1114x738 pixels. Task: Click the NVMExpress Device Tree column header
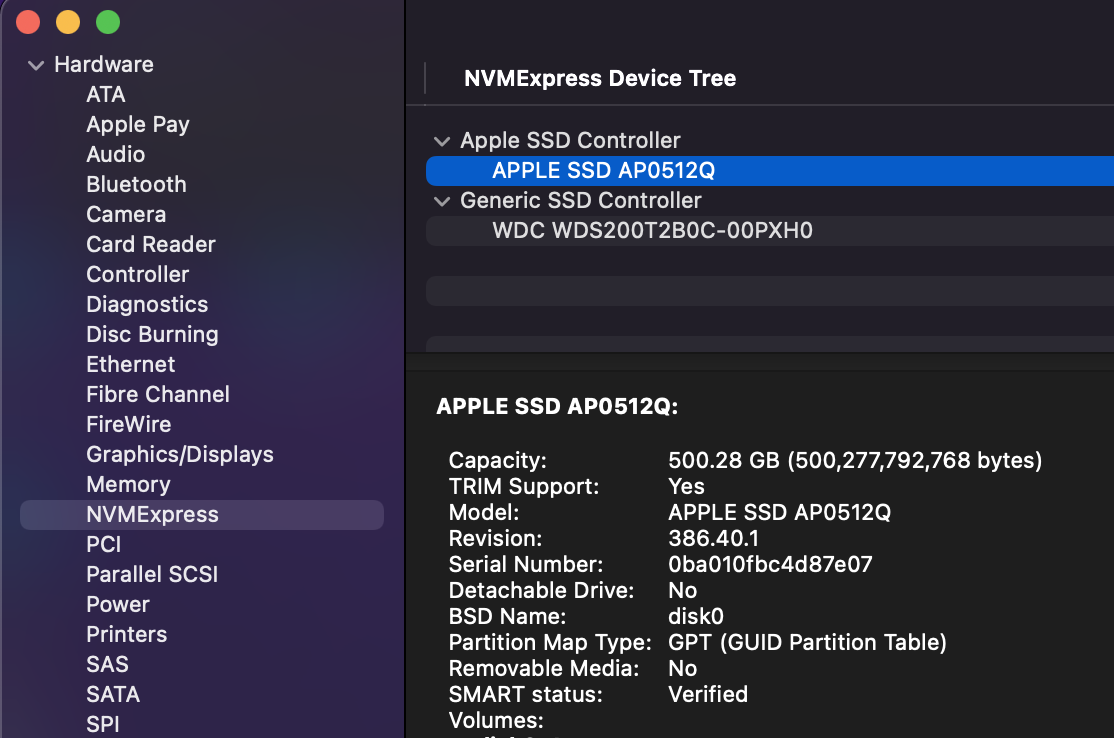[x=600, y=78]
